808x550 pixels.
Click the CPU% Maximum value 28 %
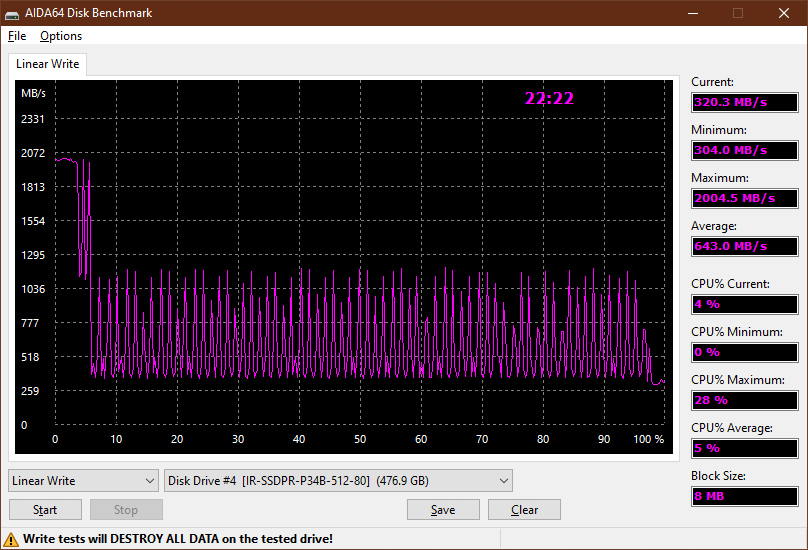click(x=745, y=400)
